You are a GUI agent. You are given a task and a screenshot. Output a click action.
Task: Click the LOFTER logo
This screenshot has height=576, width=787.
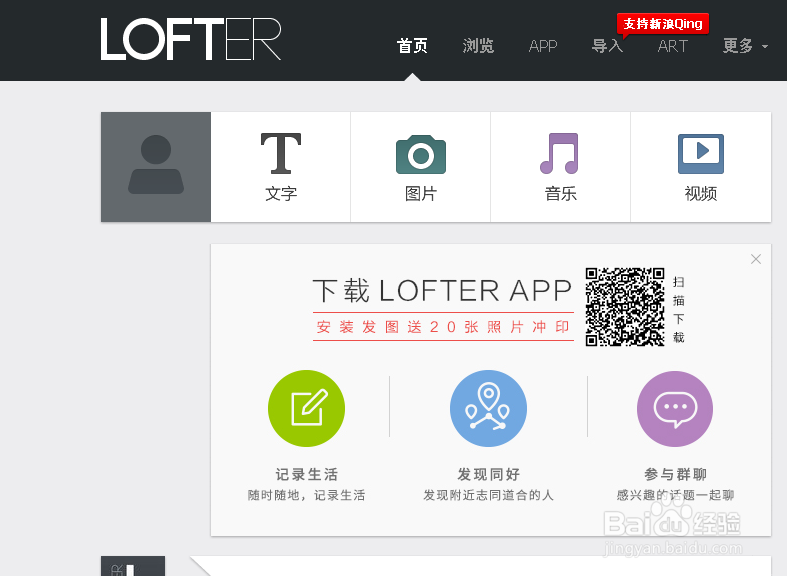pyautogui.click(x=191, y=39)
